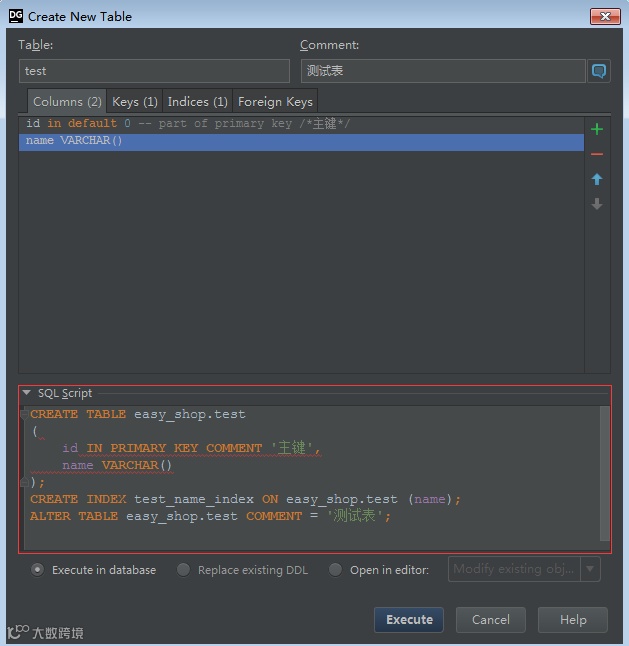629x646 pixels.
Task: Collapse the SQL Script section triangle
Action: pos(27,393)
